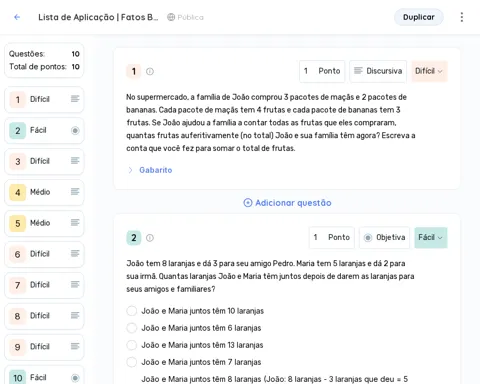Expand the Gabarito section of question 1
The height and width of the screenshot is (384, 480).
point(130,170)
